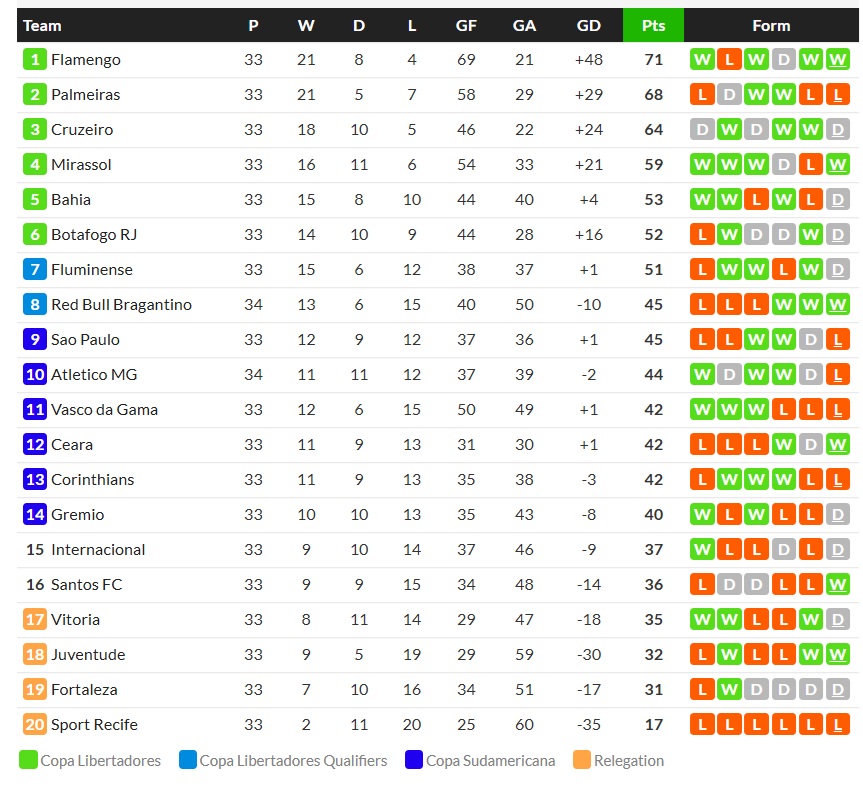863x791 pixels.
Task: Click Flamengo's rank 1 position badge
Action: (35, 60)
